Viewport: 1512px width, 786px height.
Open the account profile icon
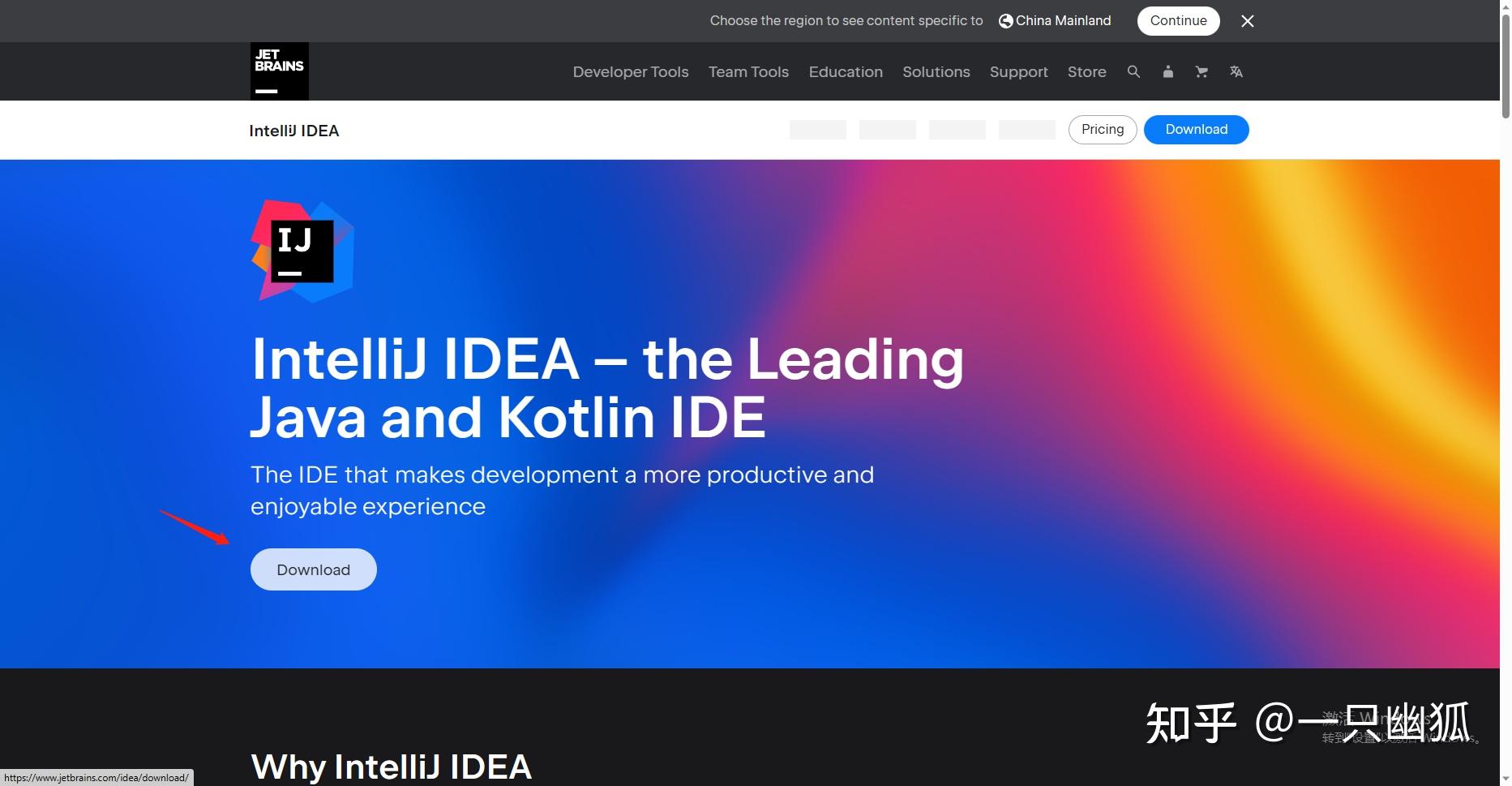1167,71
